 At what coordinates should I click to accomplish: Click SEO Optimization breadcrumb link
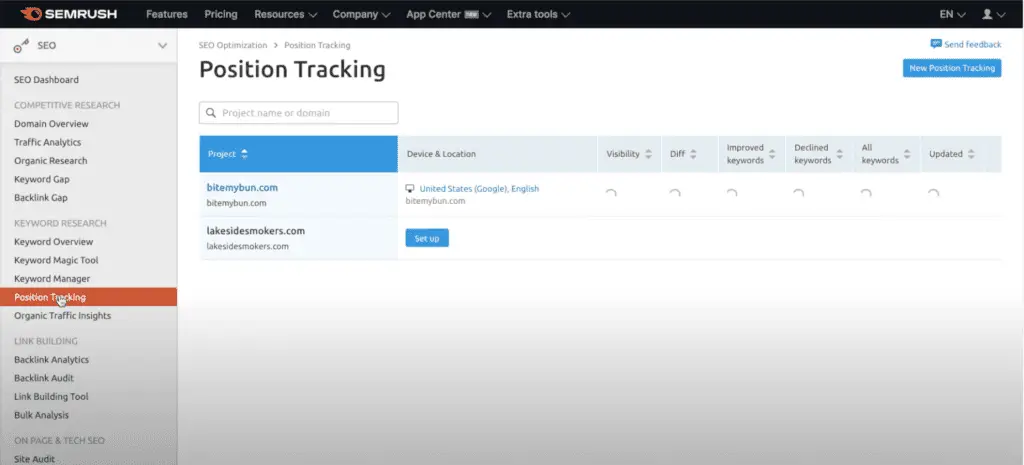(233, 45)
